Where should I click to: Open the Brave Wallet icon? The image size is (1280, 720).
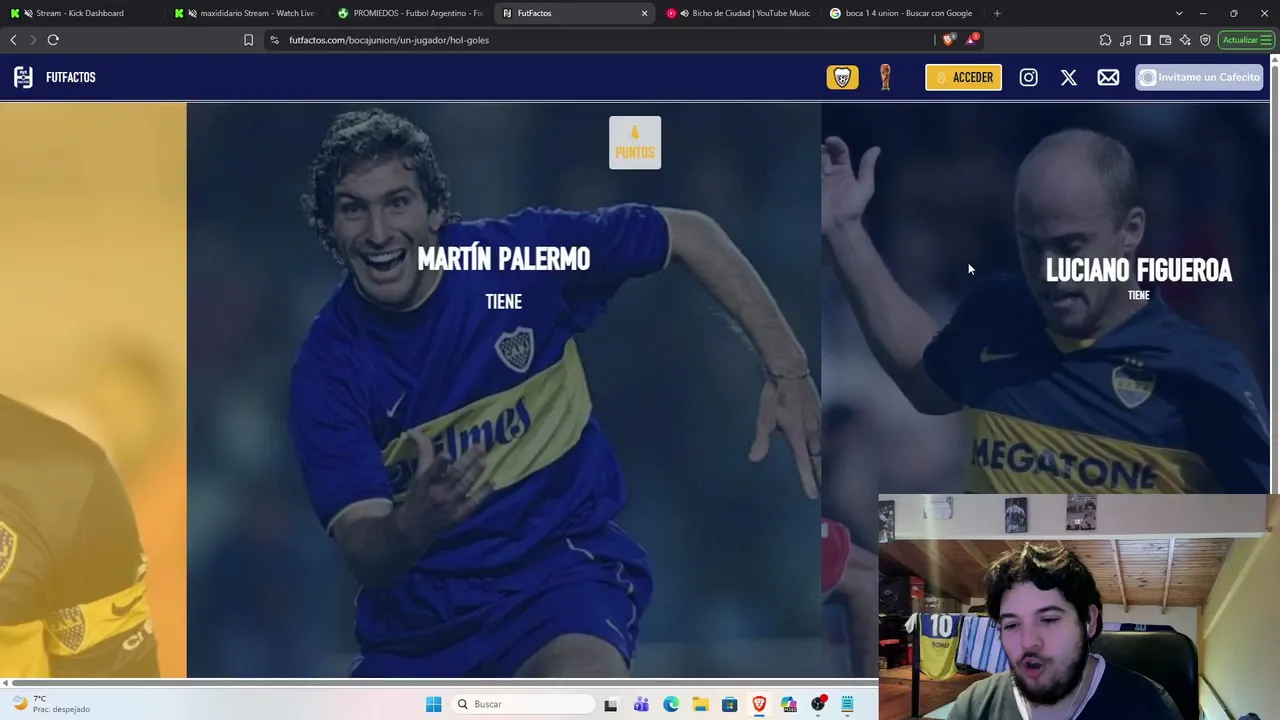click(1165, 40)
